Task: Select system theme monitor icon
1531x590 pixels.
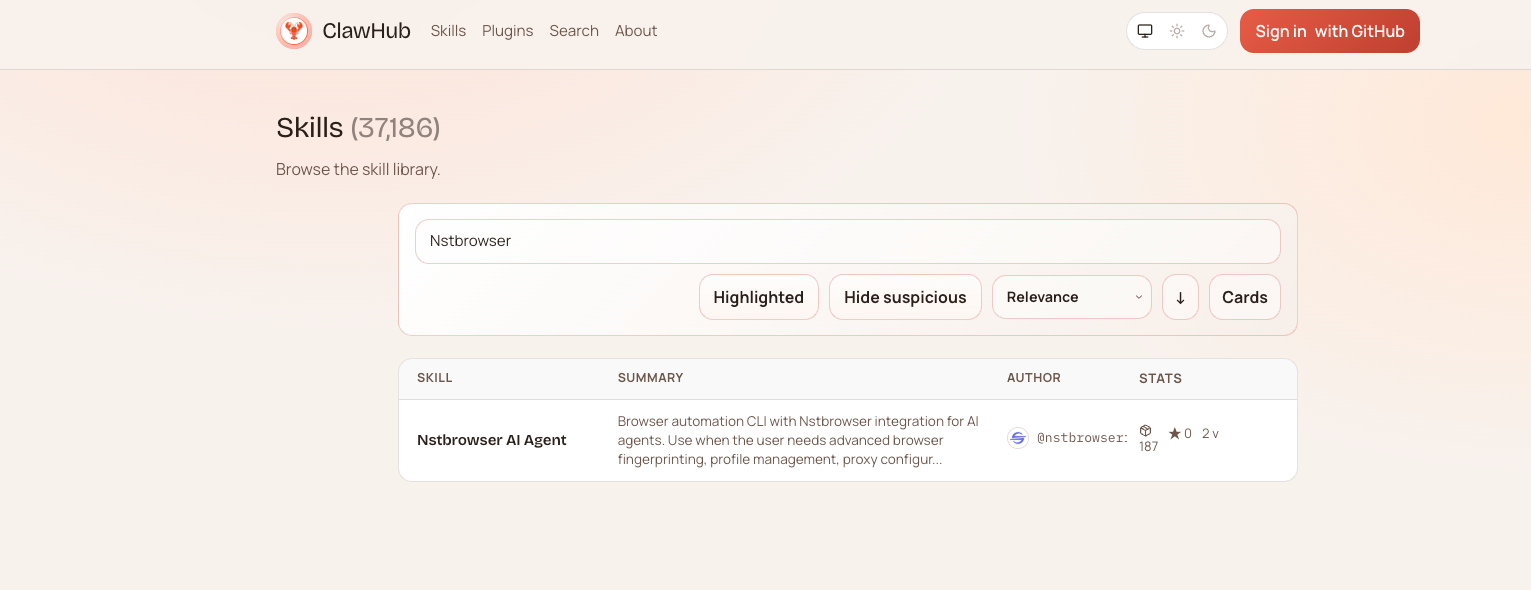Action: [1144, 31]
